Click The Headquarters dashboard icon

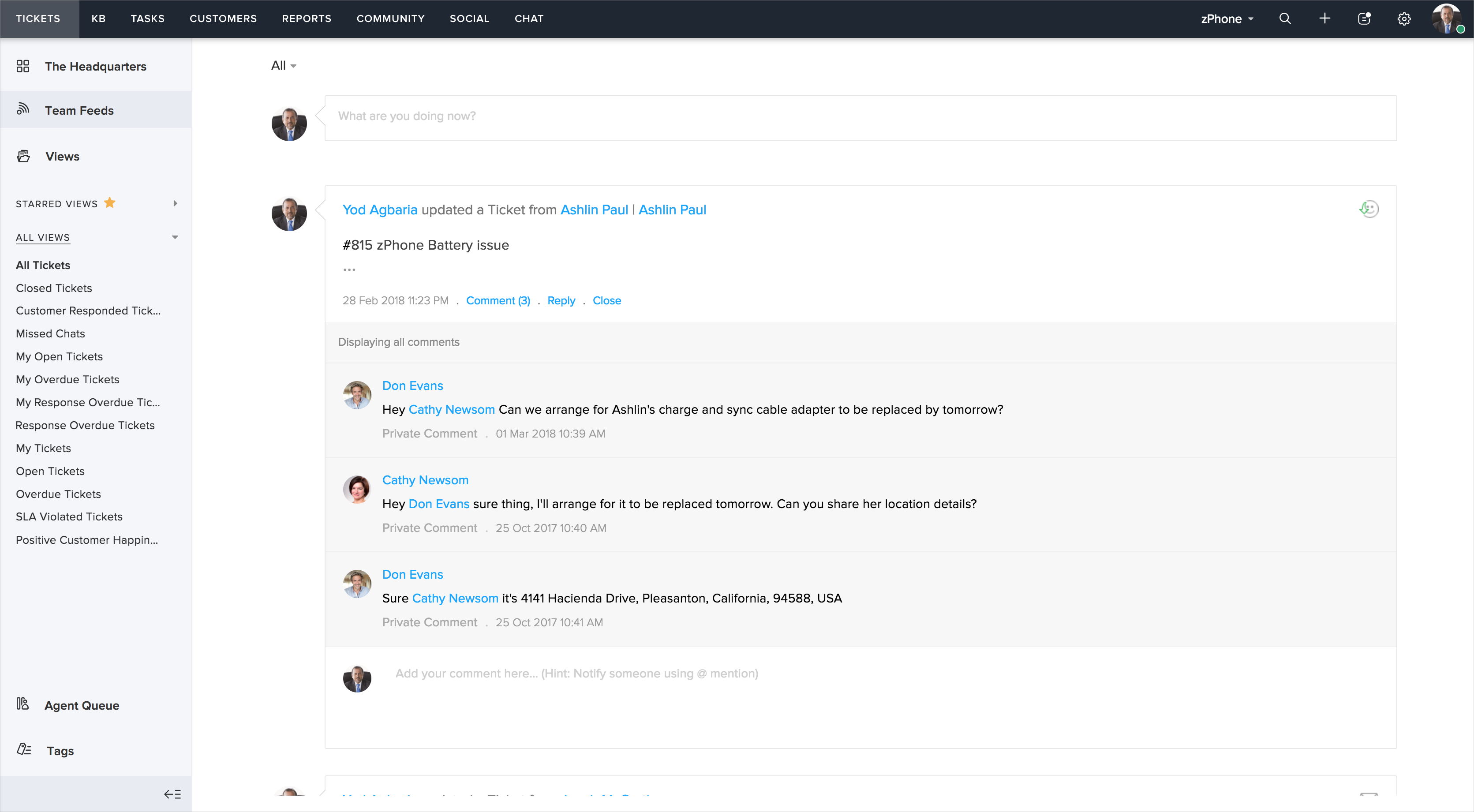pos(23,66)
